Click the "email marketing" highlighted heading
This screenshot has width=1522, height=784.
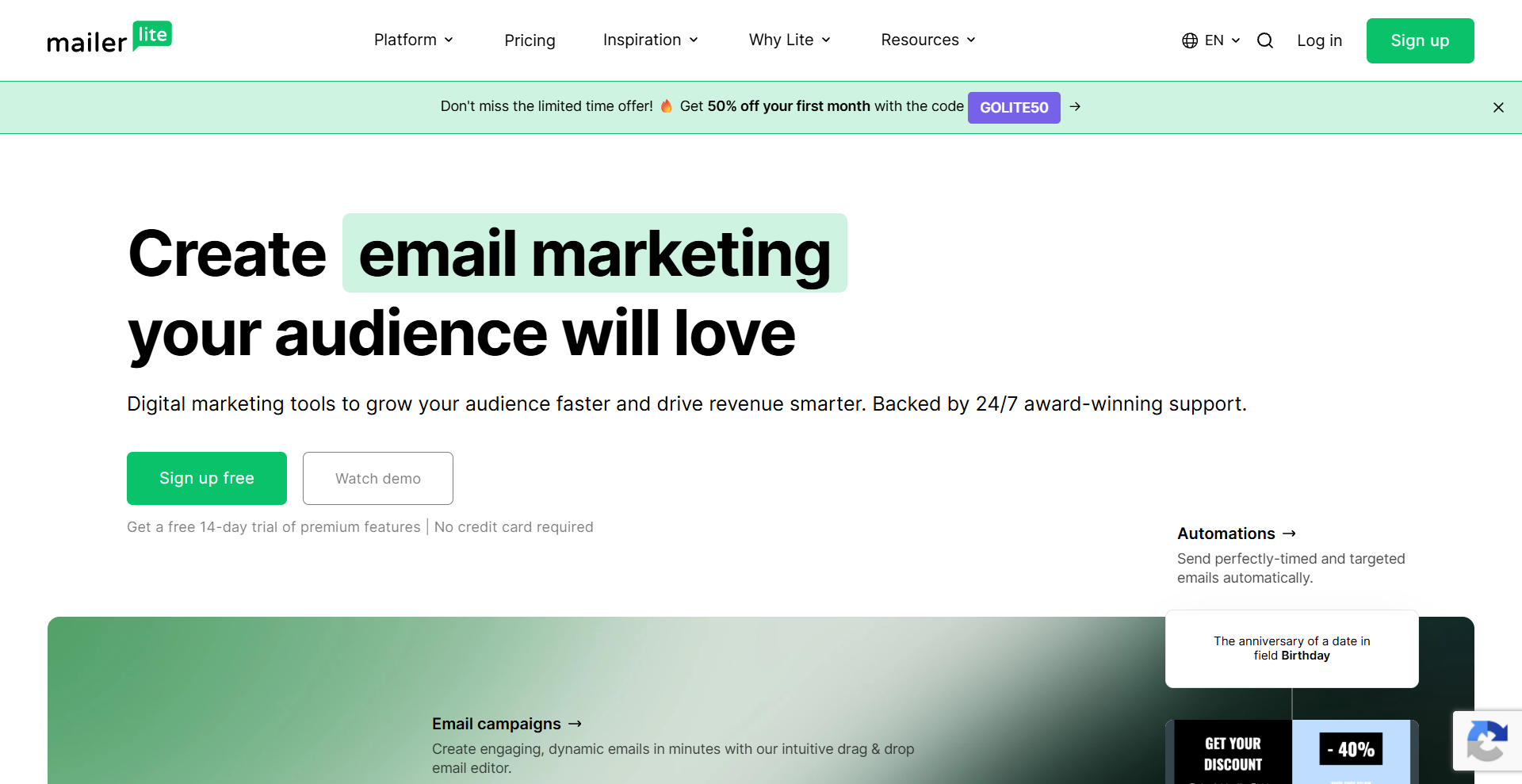point(595,253)
